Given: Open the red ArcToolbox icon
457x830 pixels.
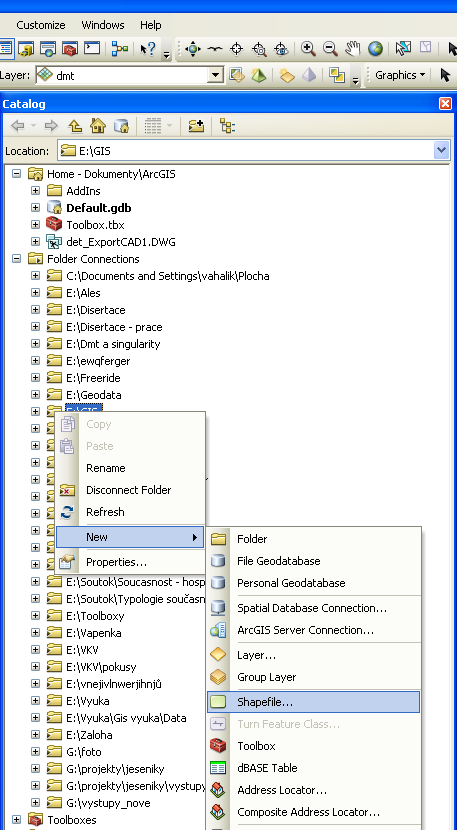Looking at the screenshot, I should pos(70,49).
